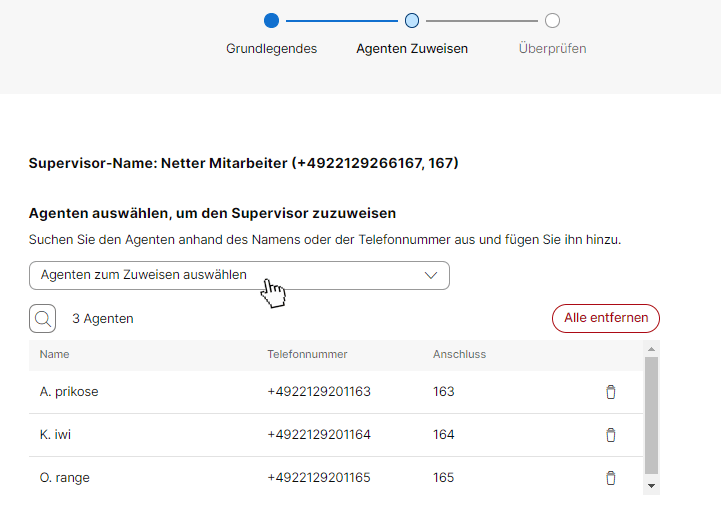
Task: Remove K. iwi using trash icon
Action: (611, 435)
